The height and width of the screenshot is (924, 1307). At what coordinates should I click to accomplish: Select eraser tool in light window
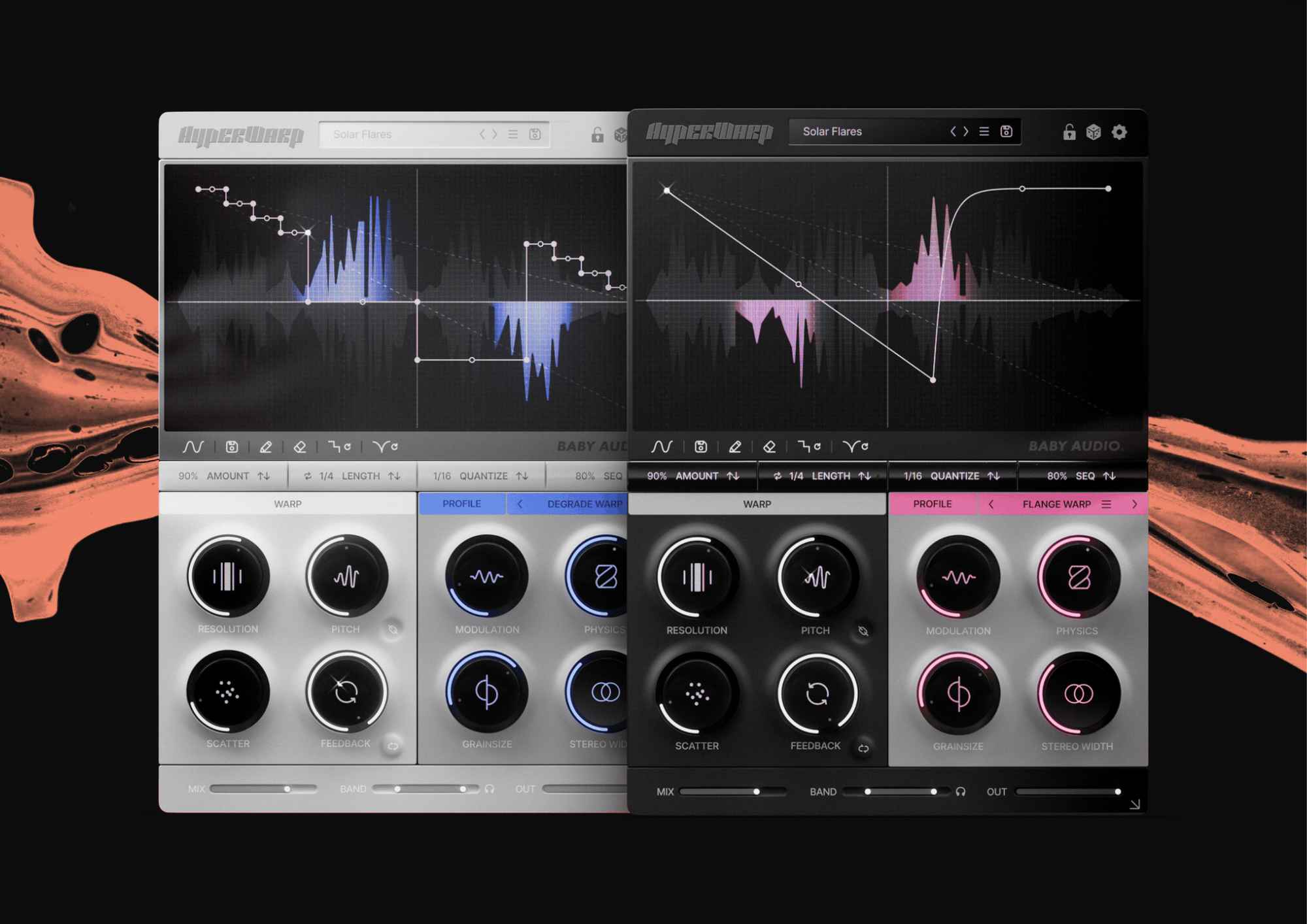click(299, 446)
